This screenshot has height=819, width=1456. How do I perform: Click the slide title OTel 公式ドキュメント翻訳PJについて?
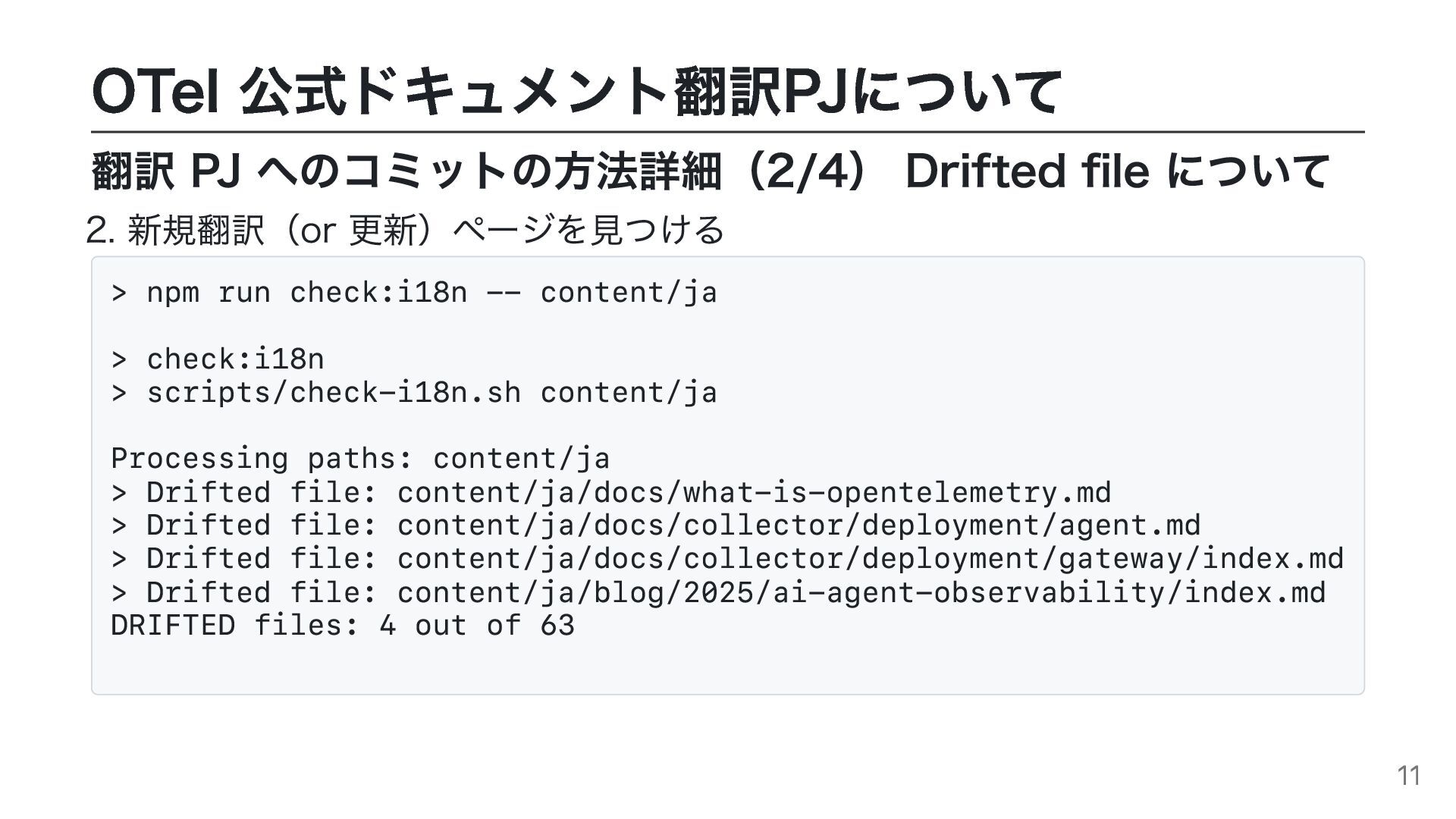click(x=576, y=91)
